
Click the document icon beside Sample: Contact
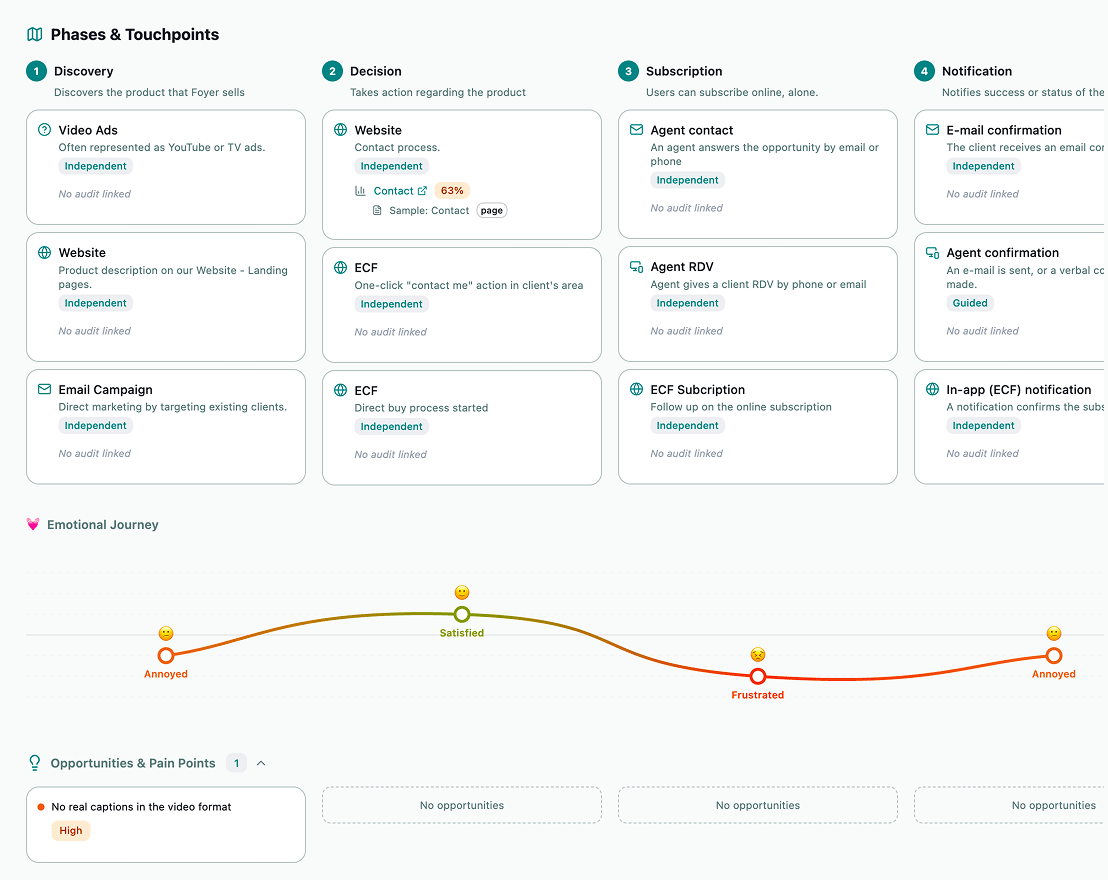pyautogui.click(x=377, y=211)
